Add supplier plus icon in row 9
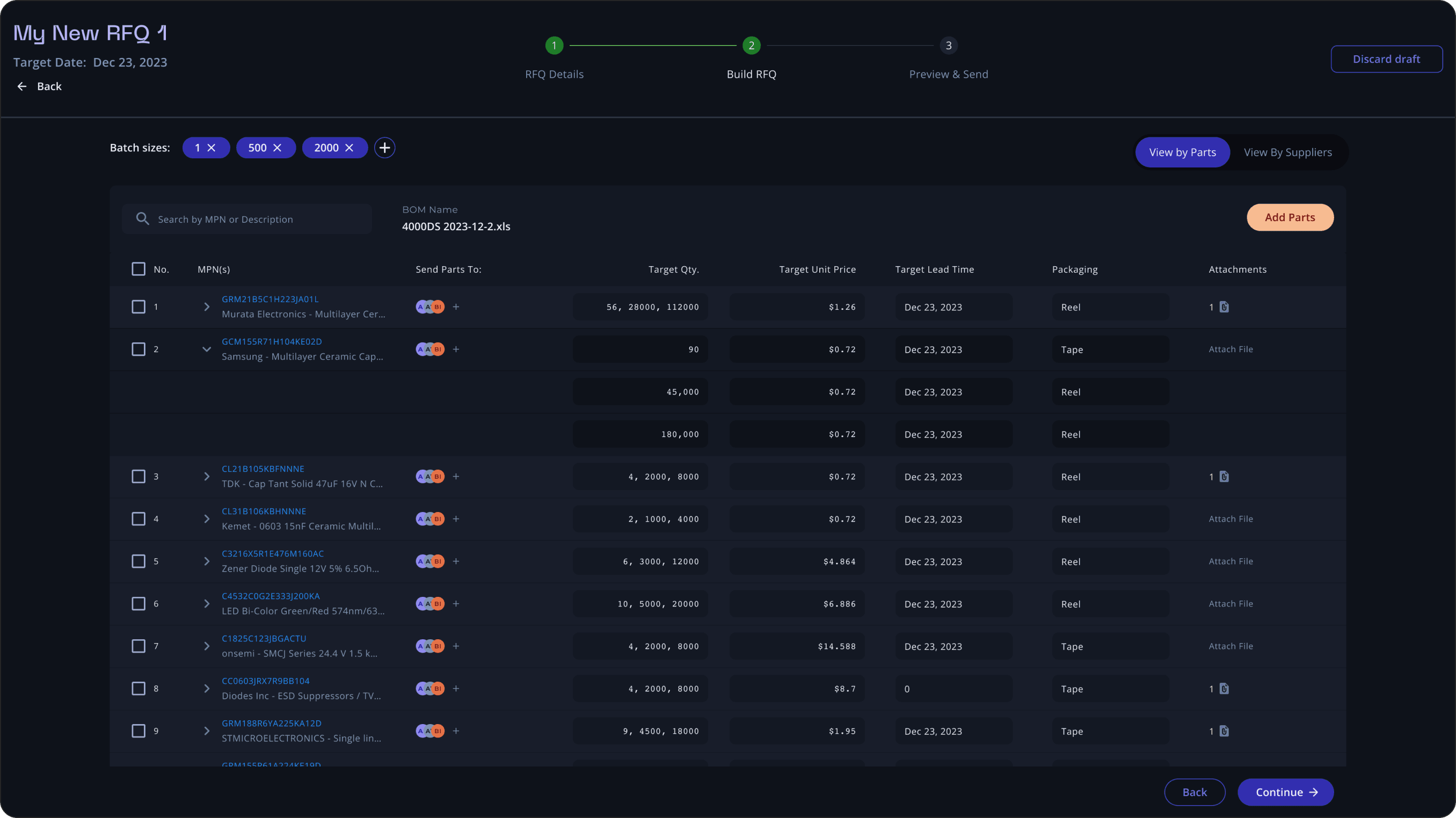 pyautogui.click(x=456, y=731)
